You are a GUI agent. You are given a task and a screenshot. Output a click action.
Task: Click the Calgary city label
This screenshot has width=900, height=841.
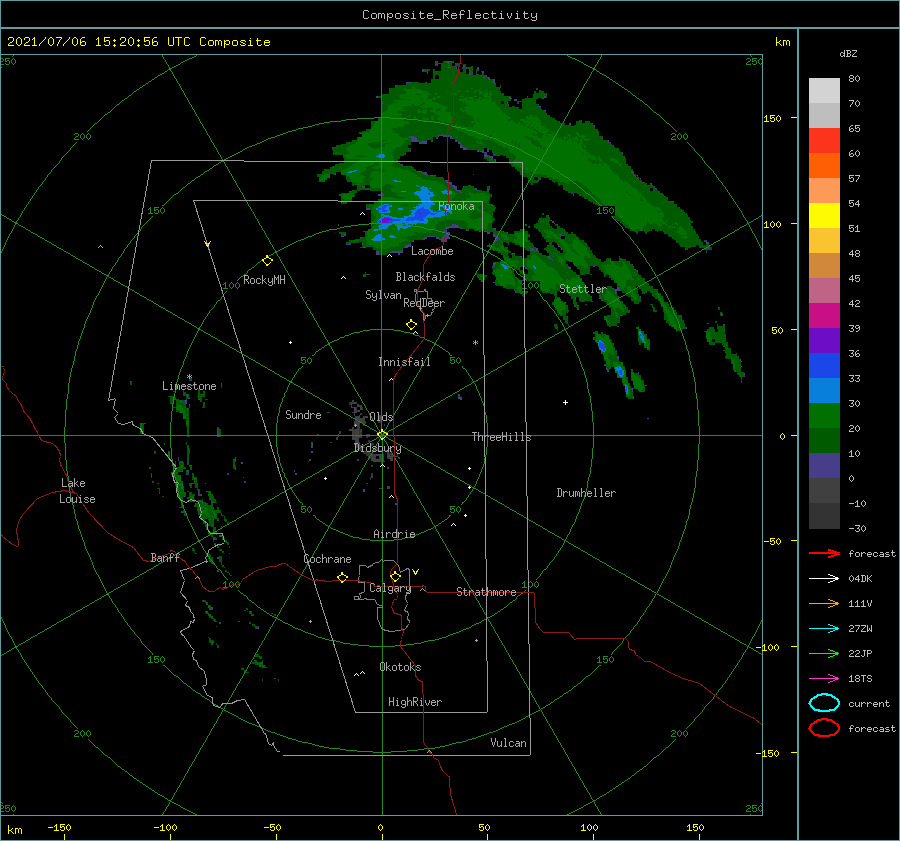pyautogui.click(x=390, y=588)
